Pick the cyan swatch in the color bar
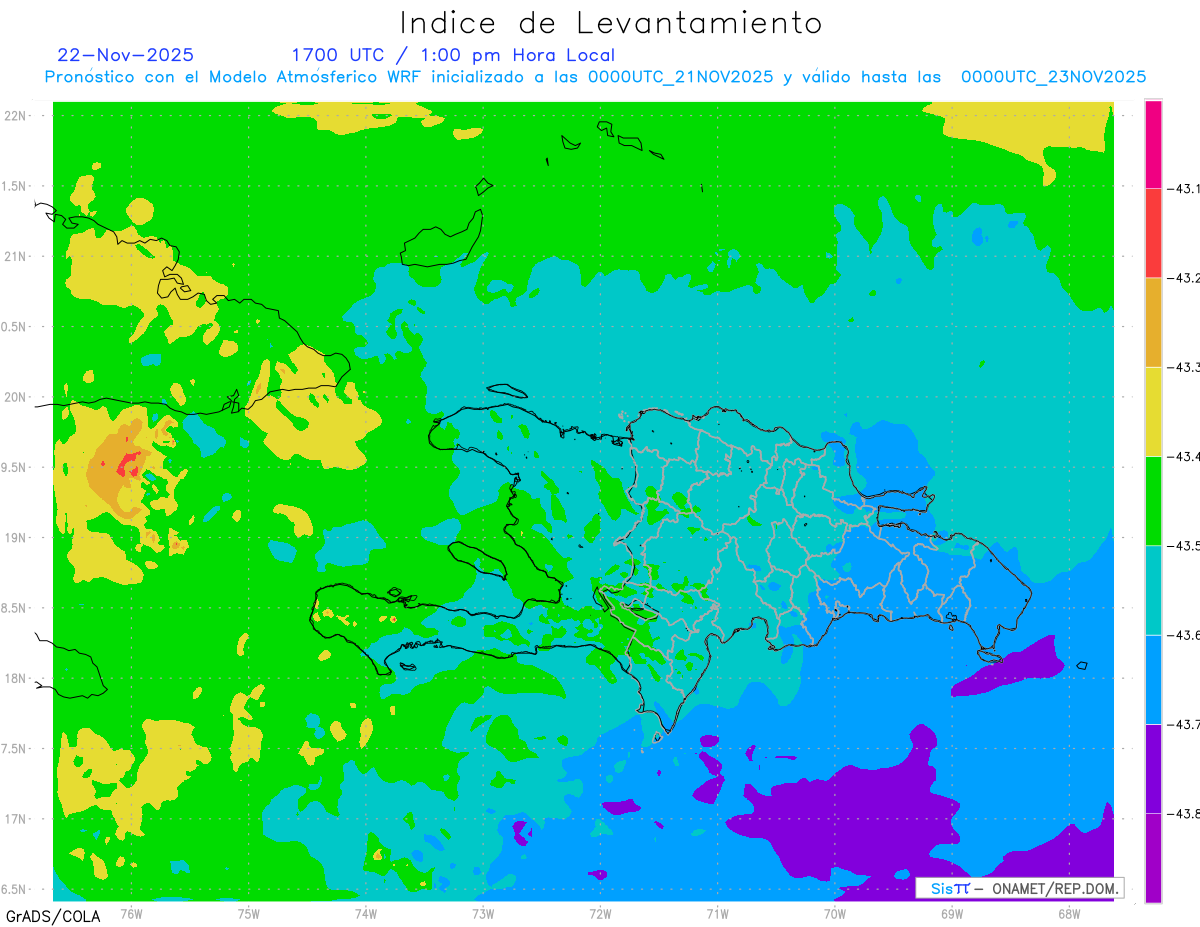Image resolution: width=1200 pixels, height=927 pixels. point(1153,590)
